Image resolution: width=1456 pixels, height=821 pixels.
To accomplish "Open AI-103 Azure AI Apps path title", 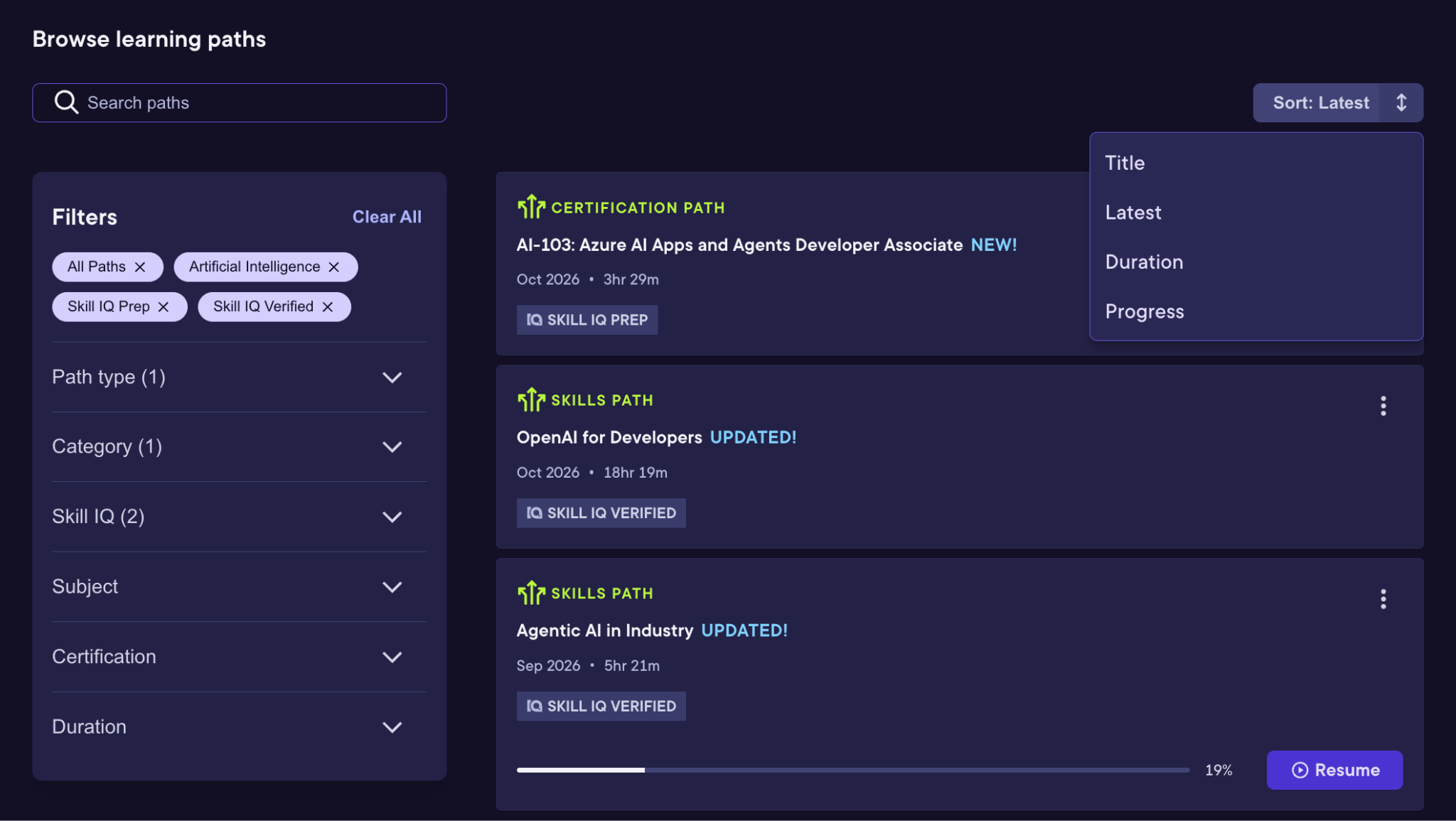I will point(739,245).
